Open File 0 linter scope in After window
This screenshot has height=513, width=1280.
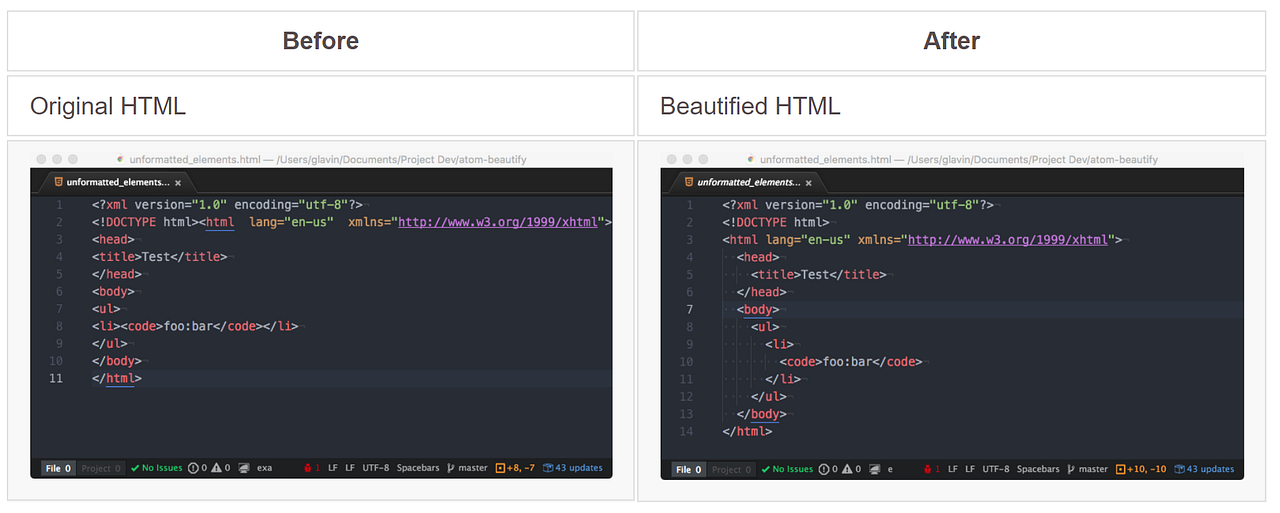689,469
